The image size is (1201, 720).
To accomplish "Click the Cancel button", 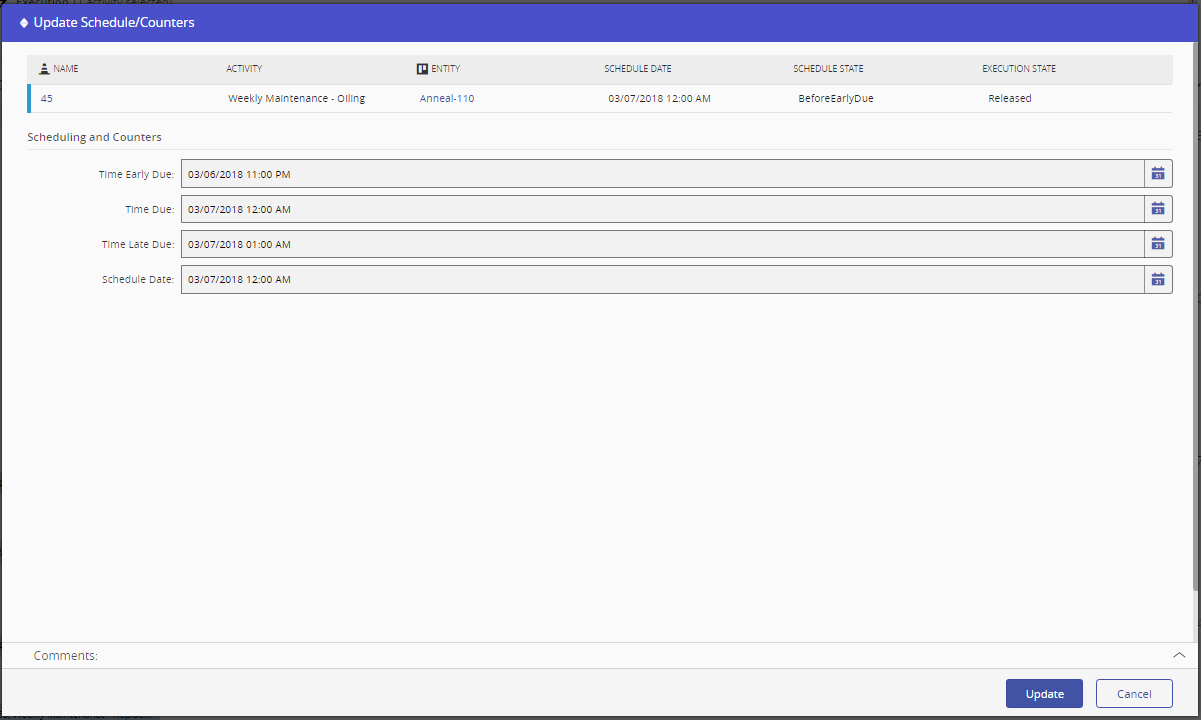I will [x=1134, y=694].
